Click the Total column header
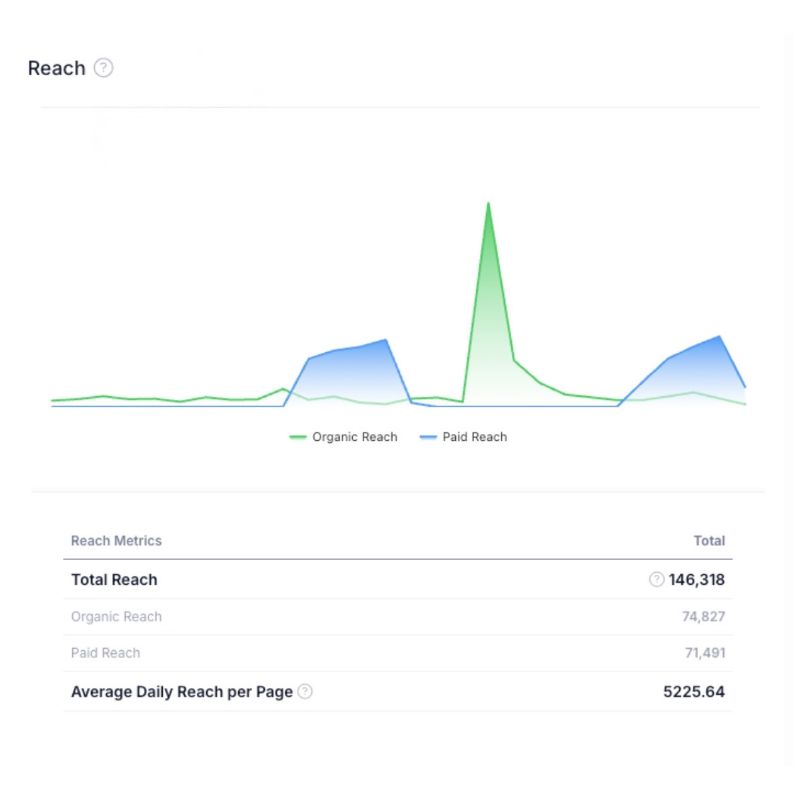Screen dimensions: 800x800 [x=709, y=541]
